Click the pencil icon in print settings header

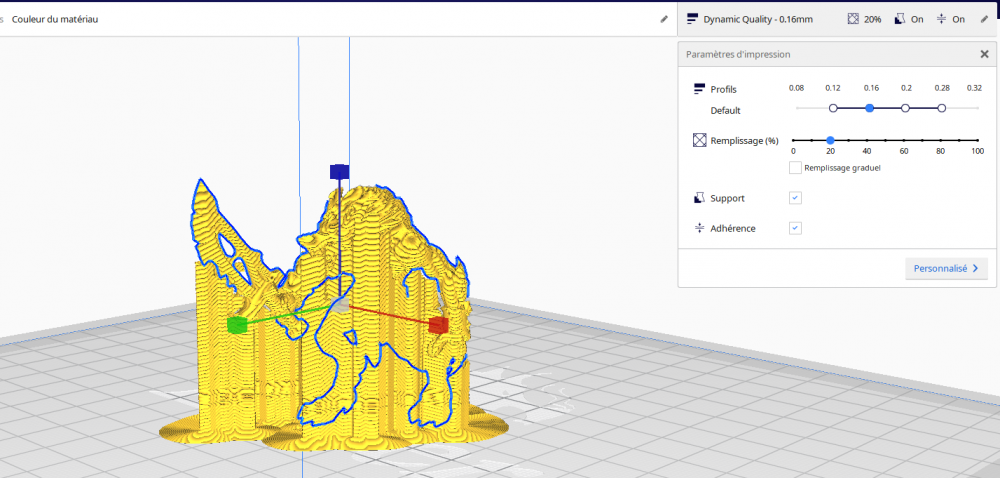pos(983,19)
